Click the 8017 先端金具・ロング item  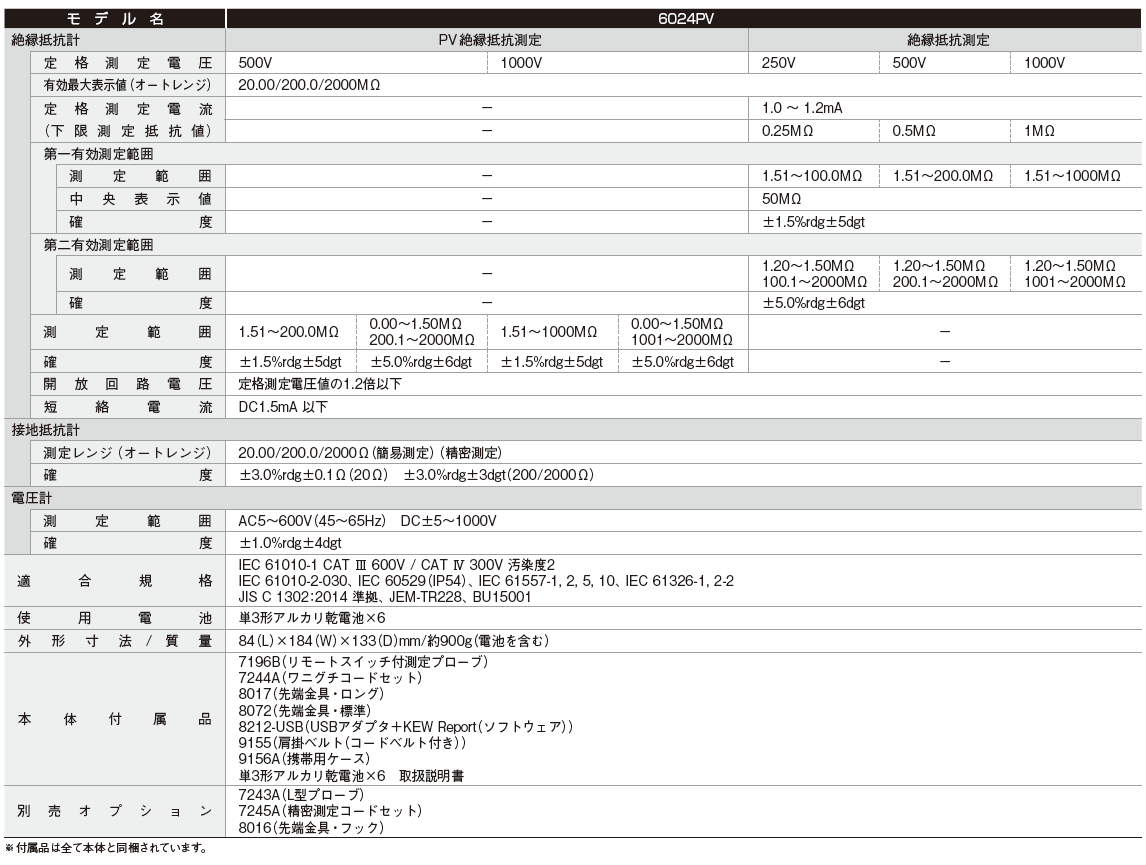coord(311,694)
